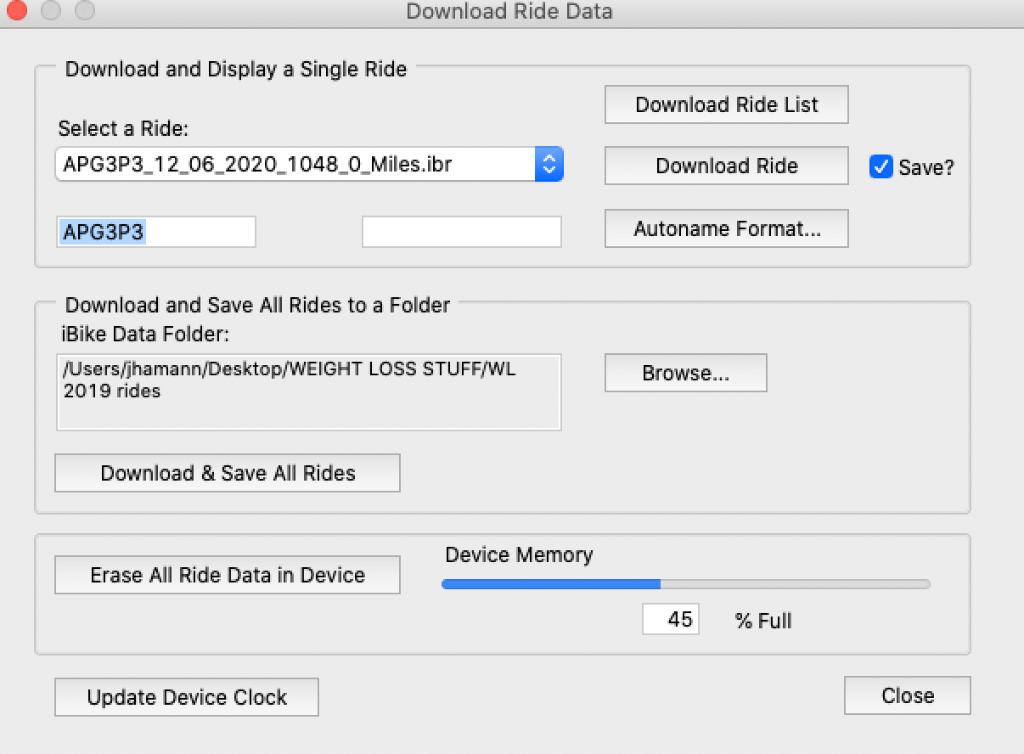Click the Download Ride List button
The width and height of the screenshot is (1024, 754).
[726, 105]
